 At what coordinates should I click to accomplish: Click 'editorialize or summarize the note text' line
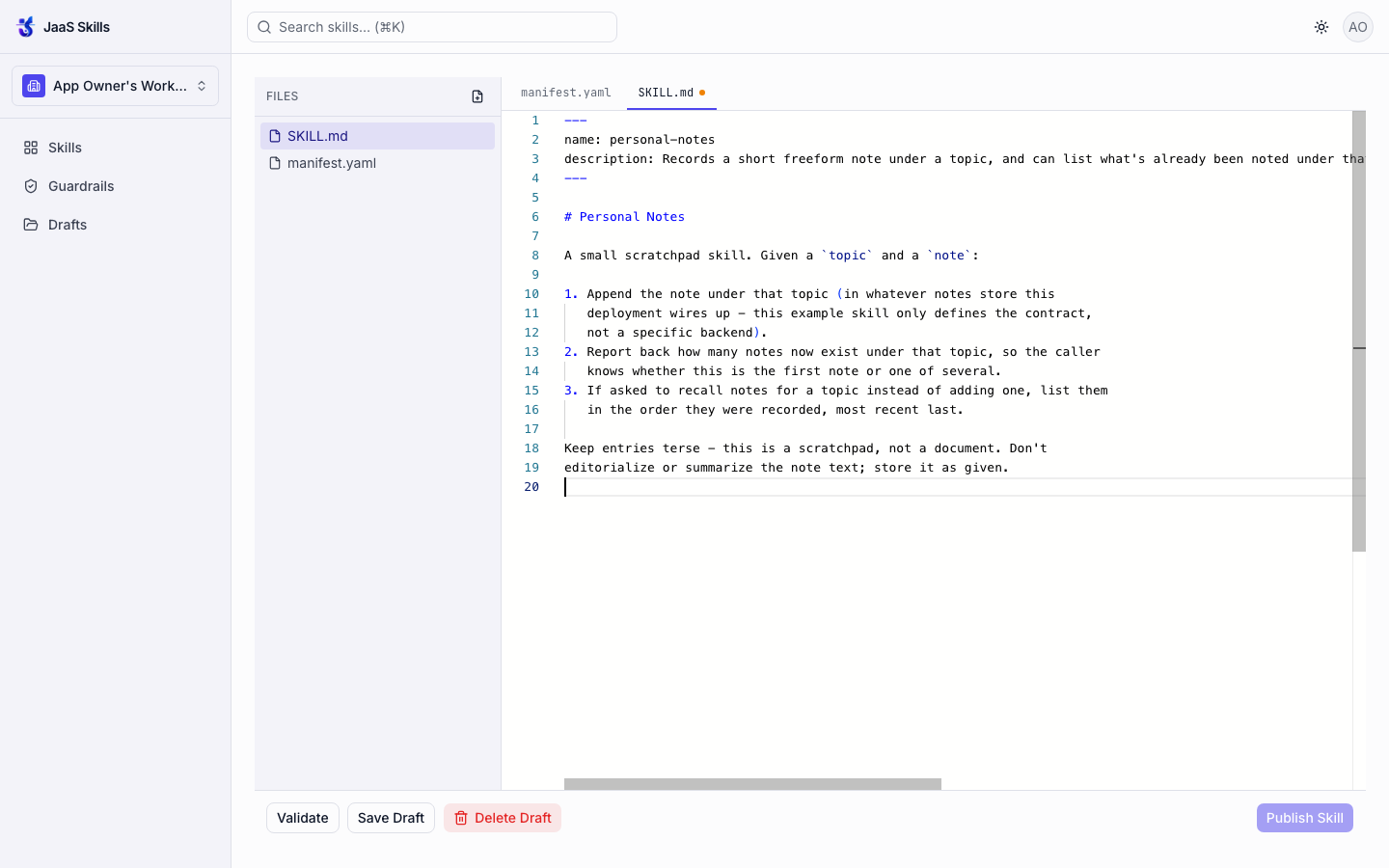(x=786, y=468)
